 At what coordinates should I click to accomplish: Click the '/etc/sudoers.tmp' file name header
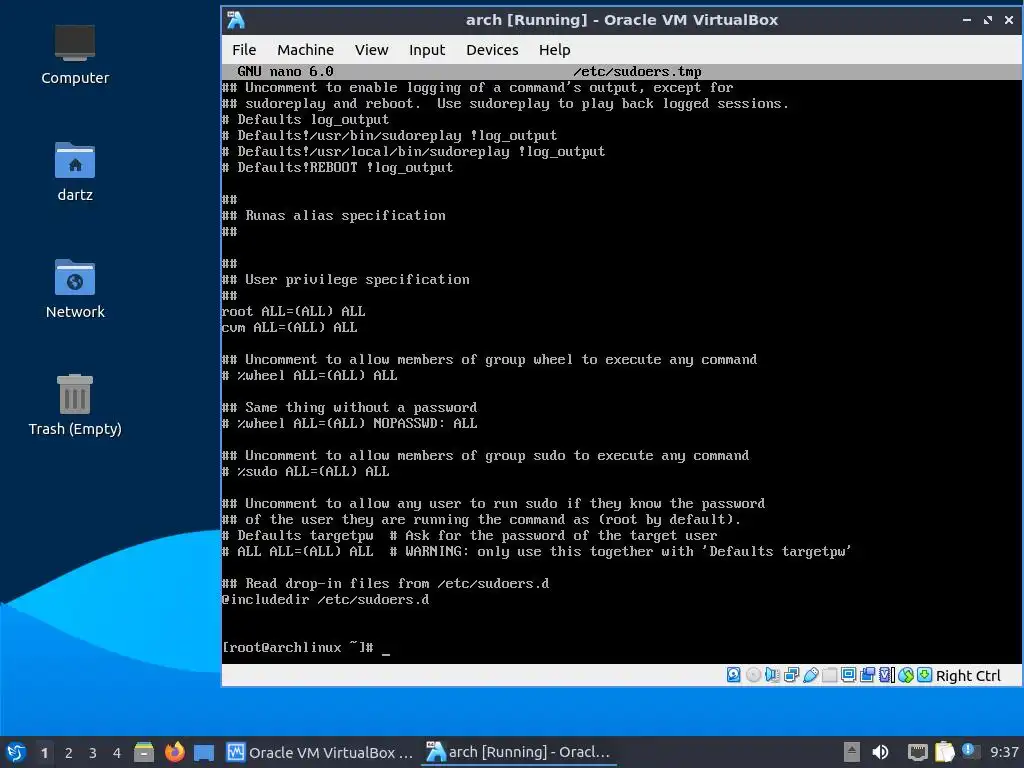click(637, 71)
